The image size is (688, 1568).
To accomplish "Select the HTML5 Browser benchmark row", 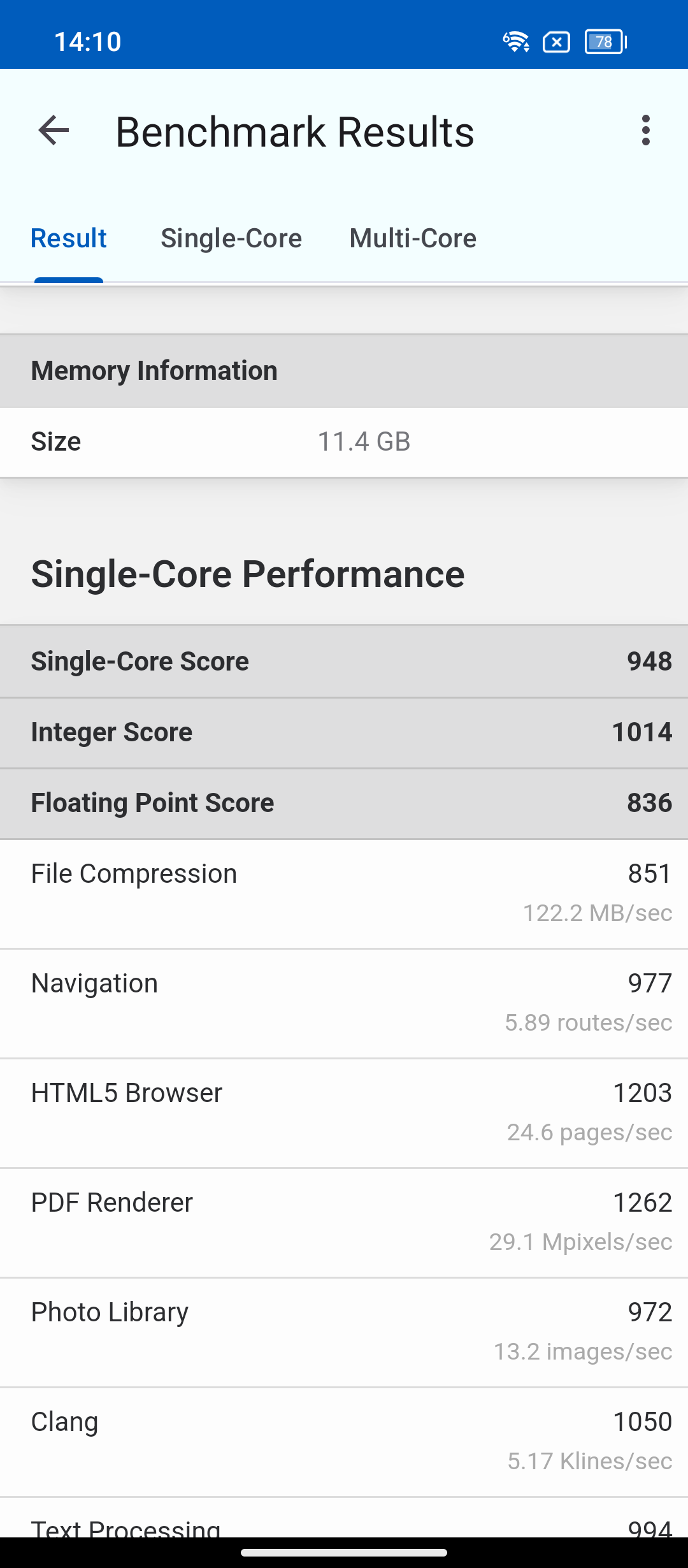I will click(344, 1112).
